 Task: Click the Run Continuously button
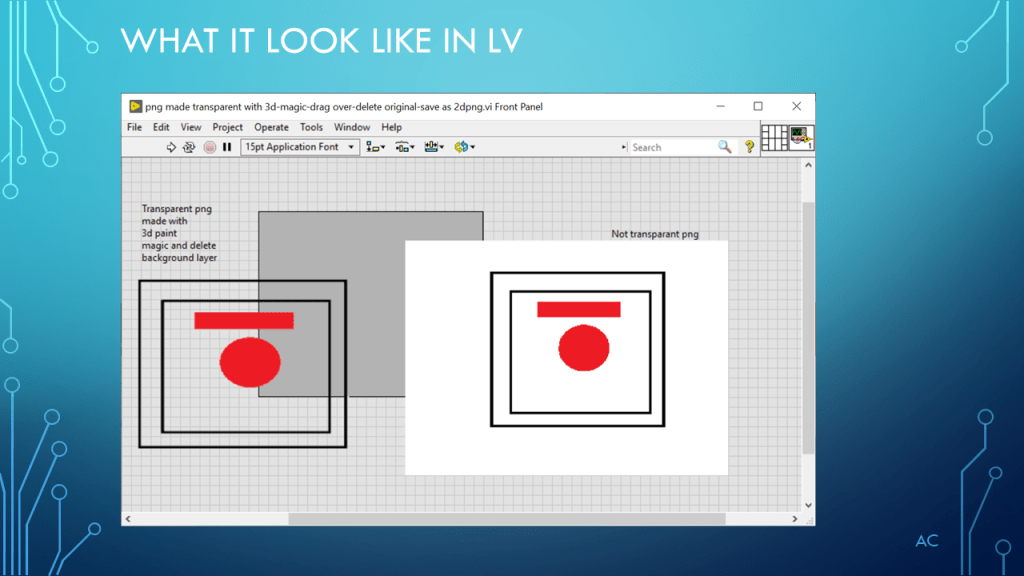189,147
